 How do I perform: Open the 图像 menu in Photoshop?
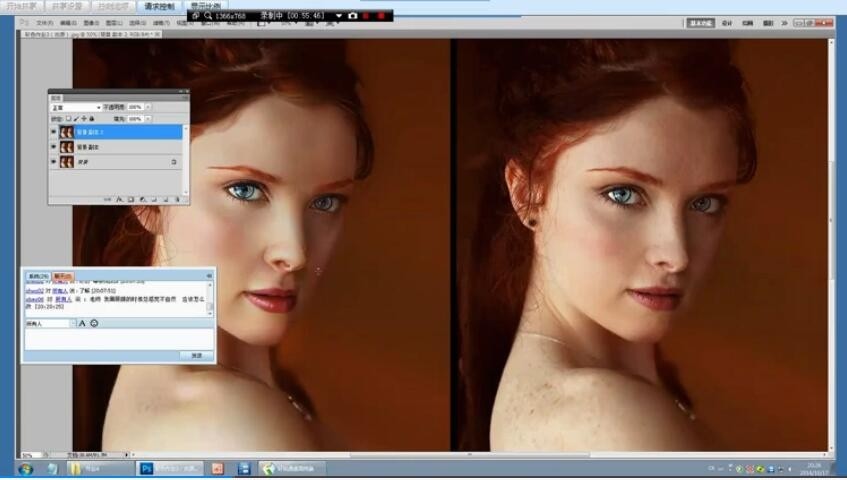pyautogui.click(x=91, y=23)
